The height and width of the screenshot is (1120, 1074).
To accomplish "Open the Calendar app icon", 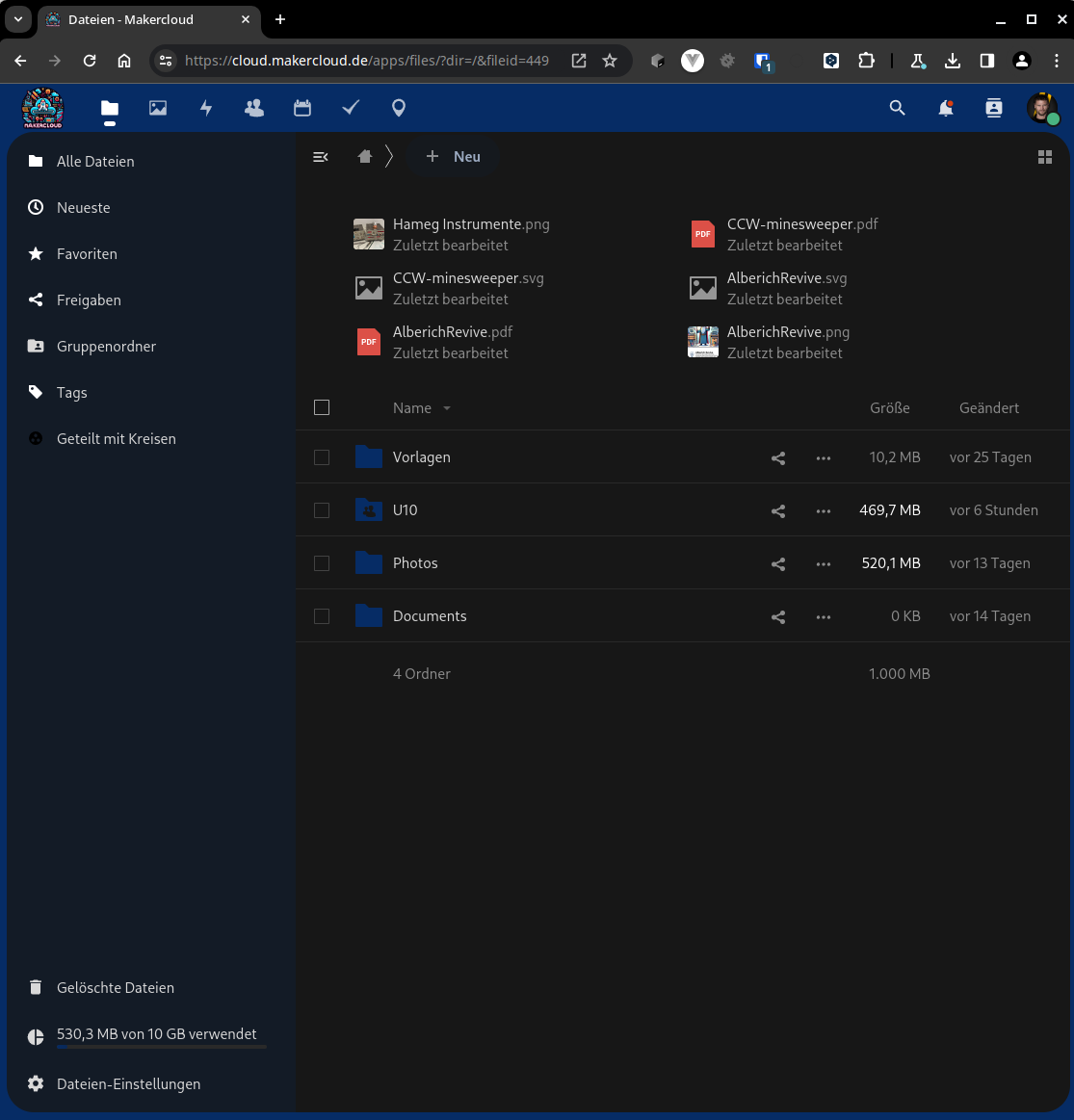I will (302, 108).
